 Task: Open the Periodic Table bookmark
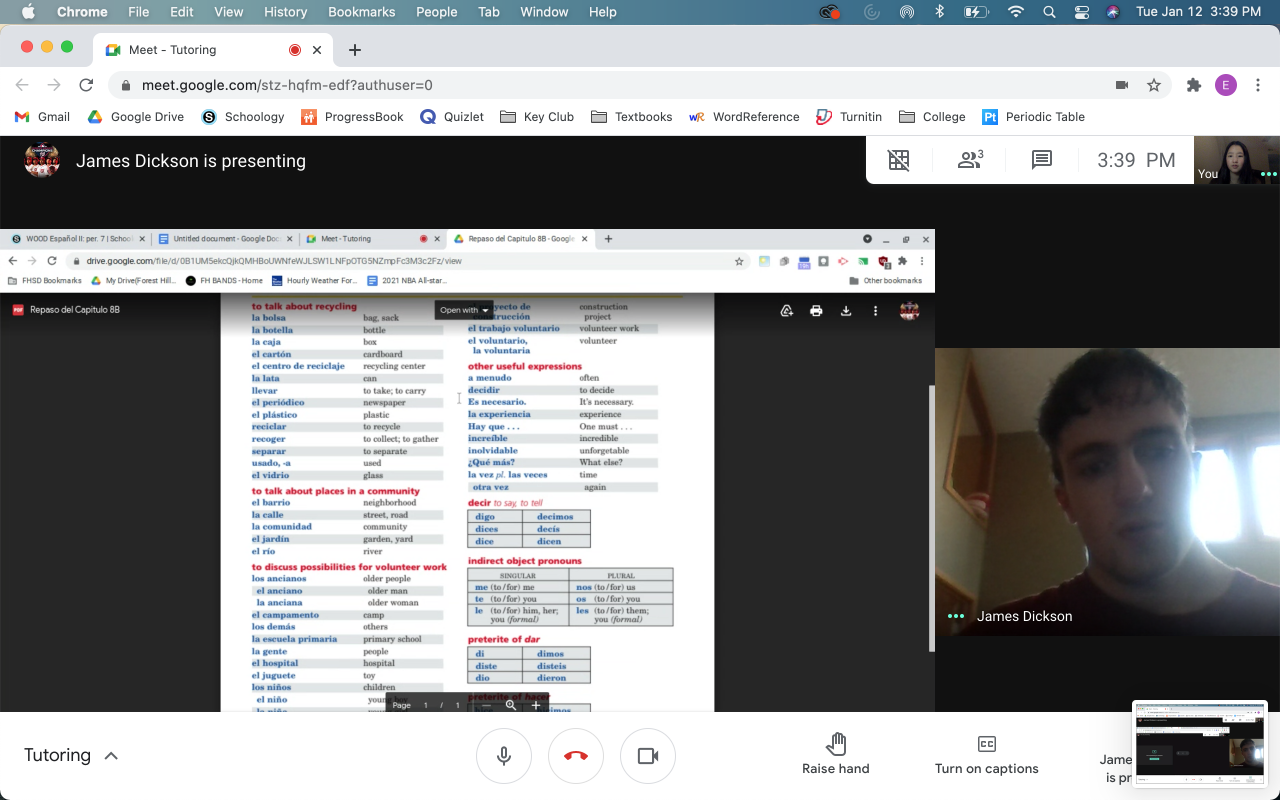1033,117
